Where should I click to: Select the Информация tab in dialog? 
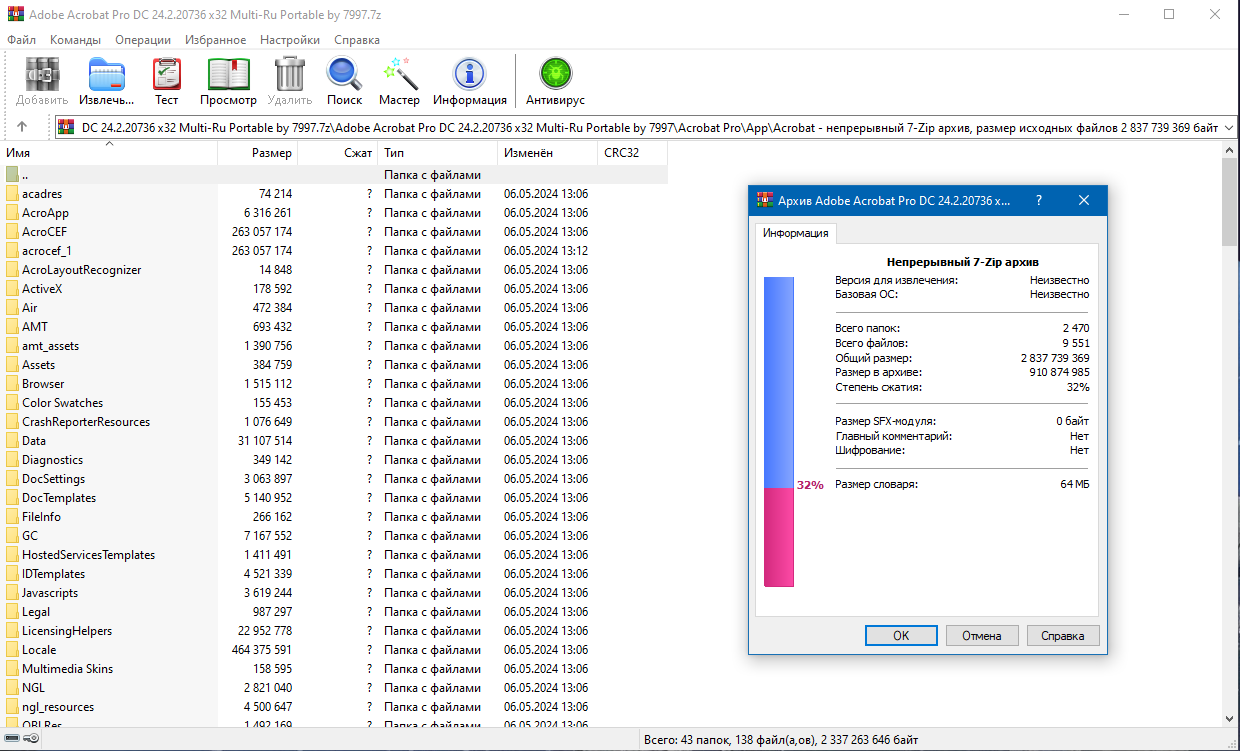pos(795,233)
